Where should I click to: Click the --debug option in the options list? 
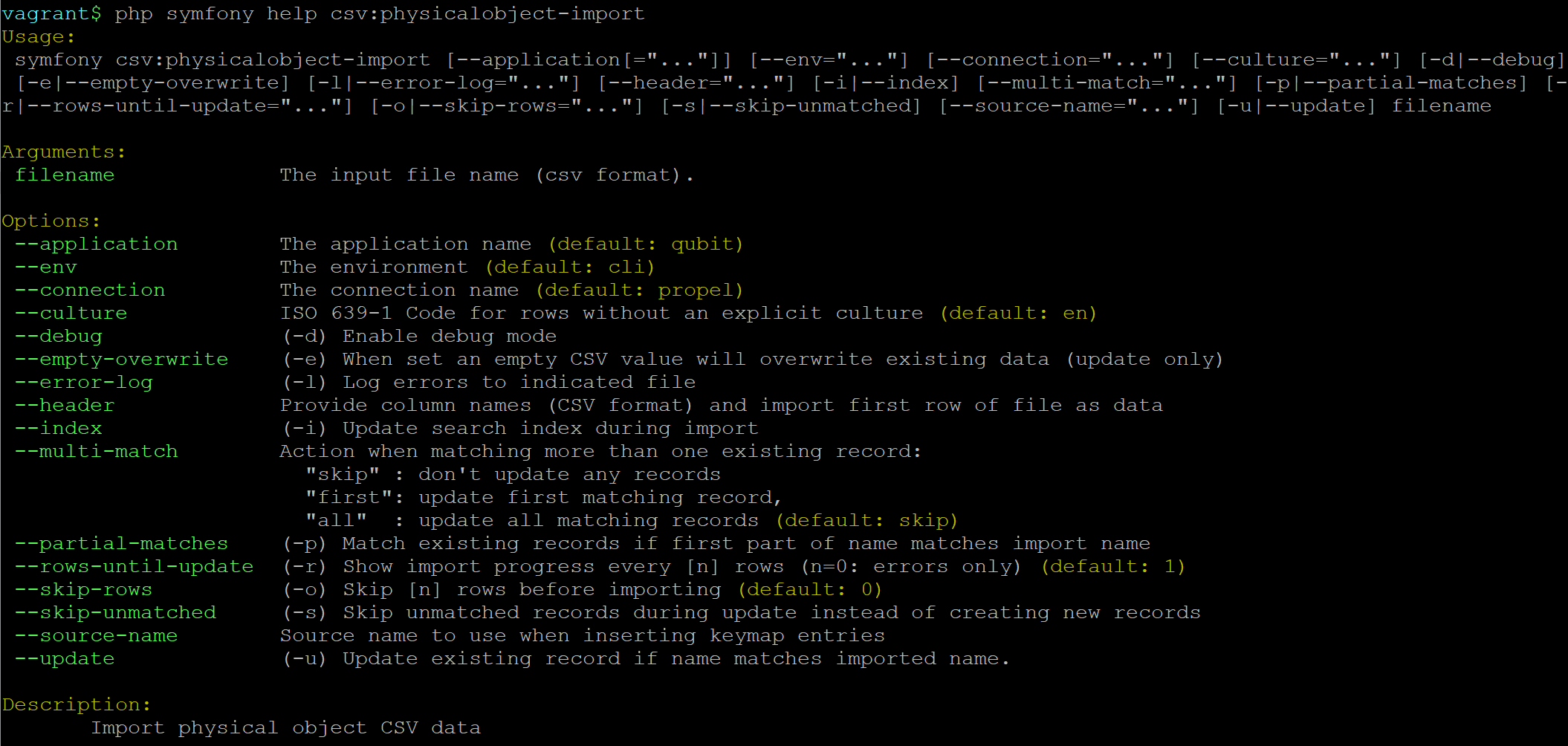click(58, 337)
